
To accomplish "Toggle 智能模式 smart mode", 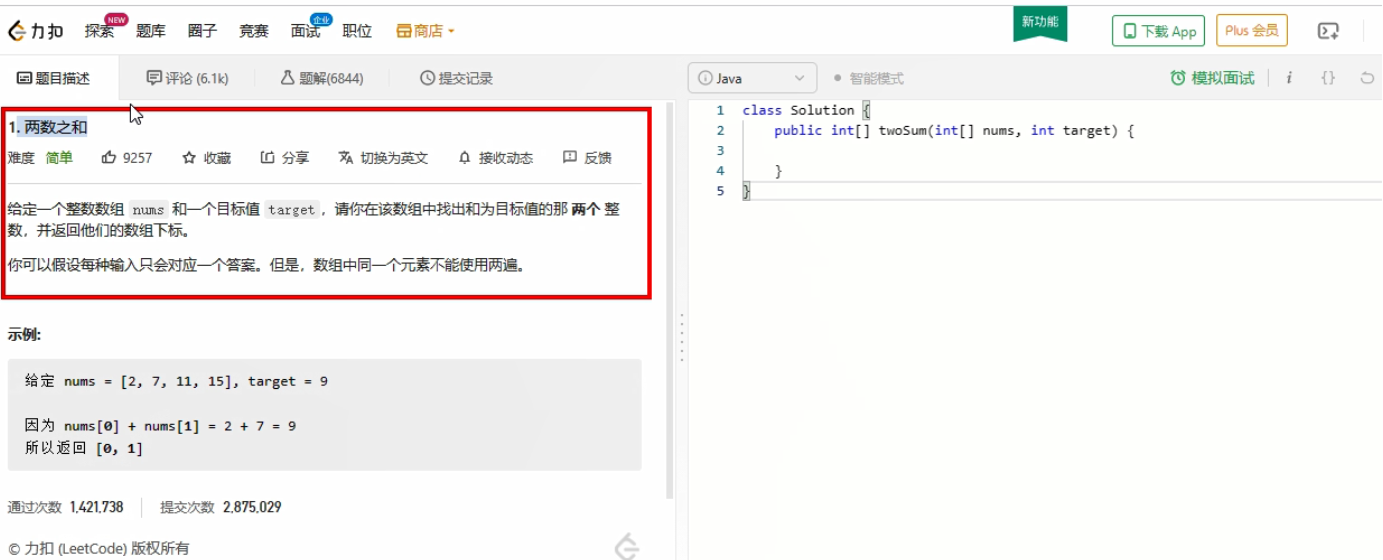I will 868,78.
